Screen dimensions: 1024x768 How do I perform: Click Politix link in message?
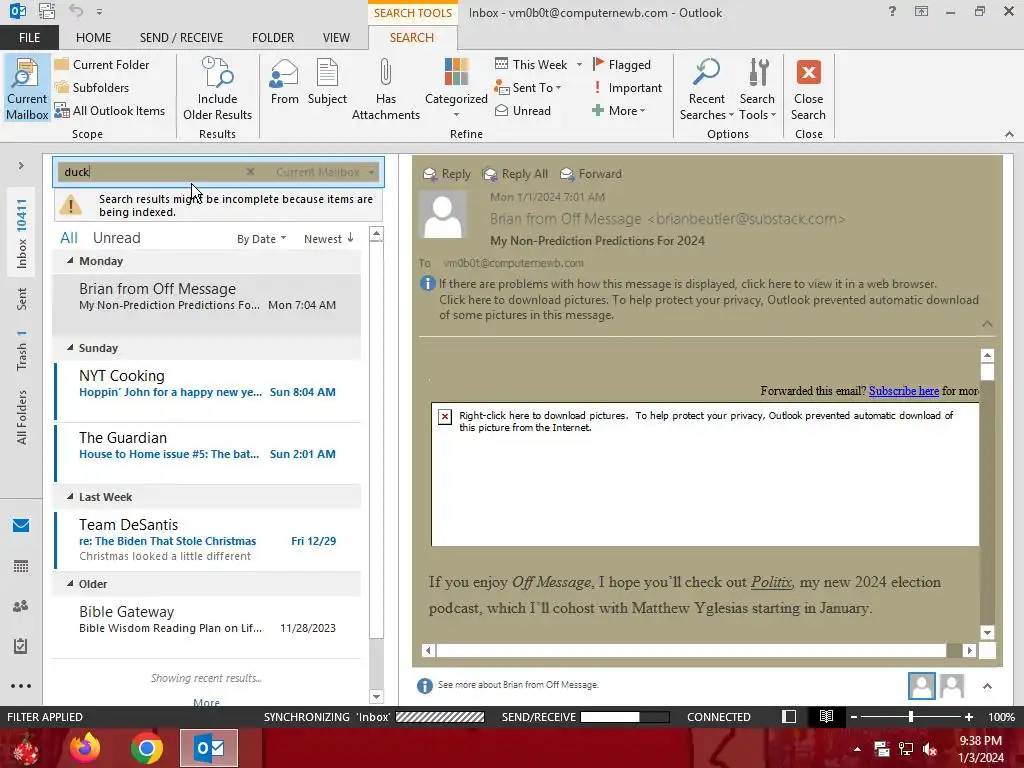click(x=771, y=582)
